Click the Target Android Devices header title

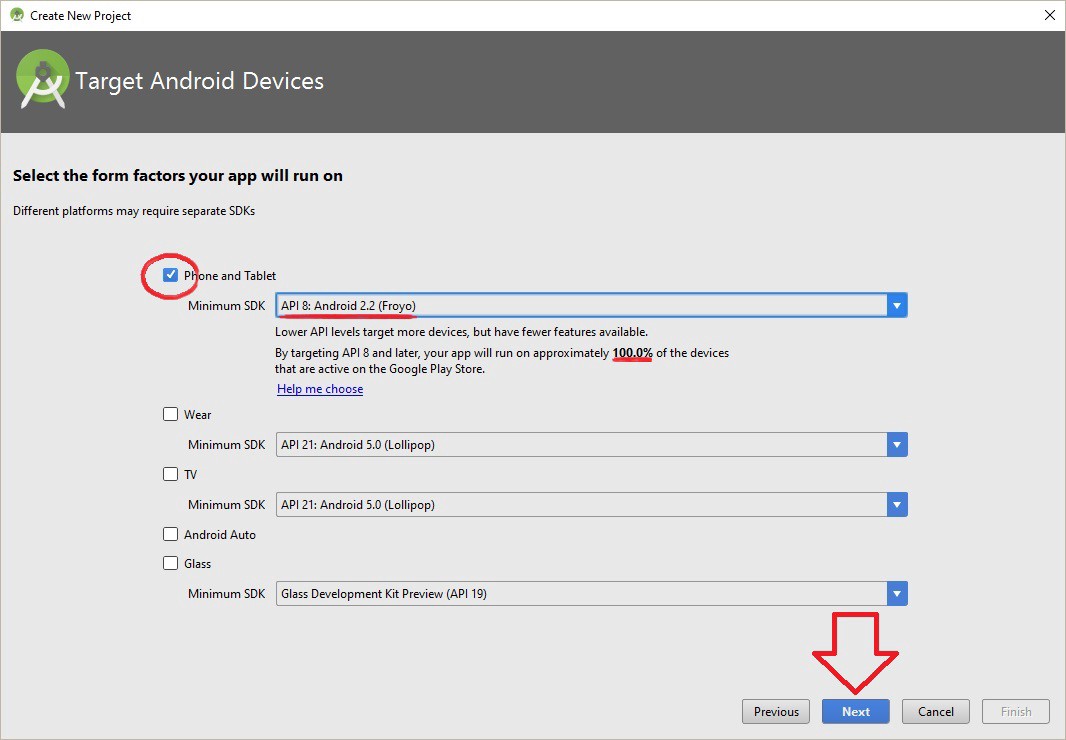(x=200, y=81)
